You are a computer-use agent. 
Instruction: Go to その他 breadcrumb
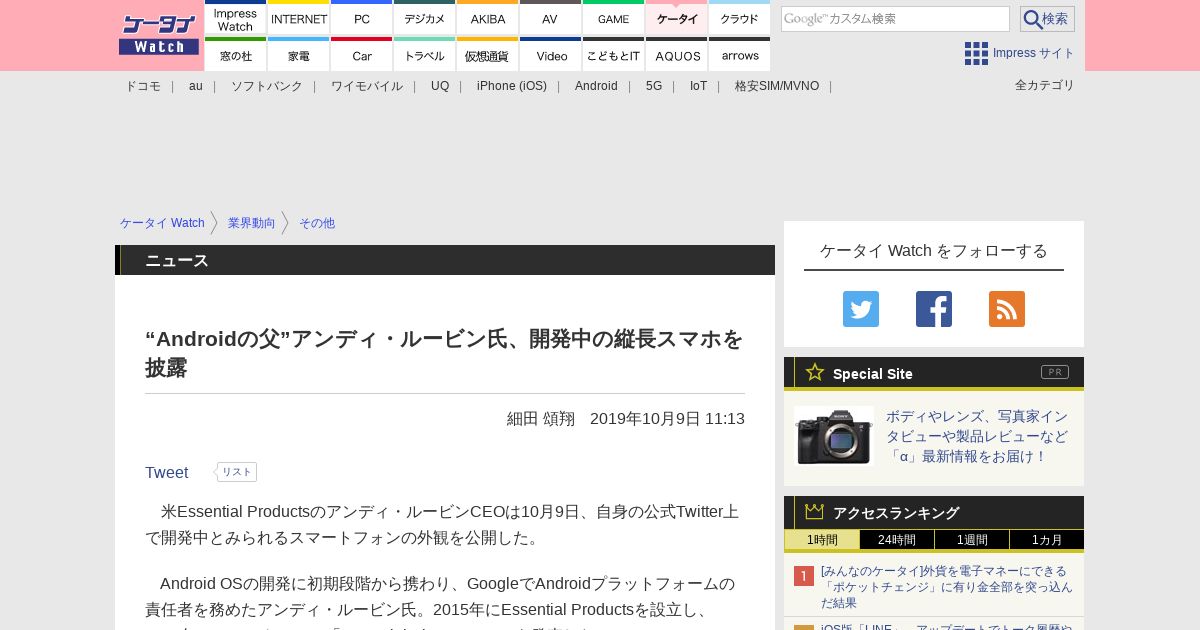tap(317, 223)
